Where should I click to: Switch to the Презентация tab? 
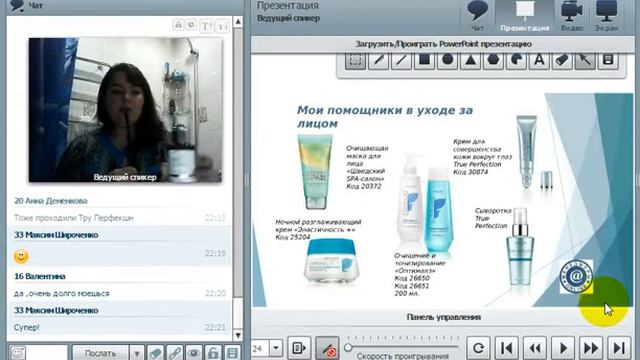(524, 16)
